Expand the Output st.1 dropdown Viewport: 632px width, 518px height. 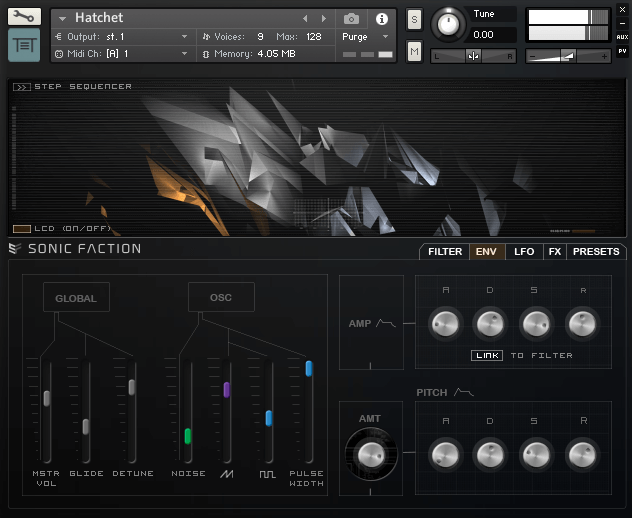pos(184,36)
